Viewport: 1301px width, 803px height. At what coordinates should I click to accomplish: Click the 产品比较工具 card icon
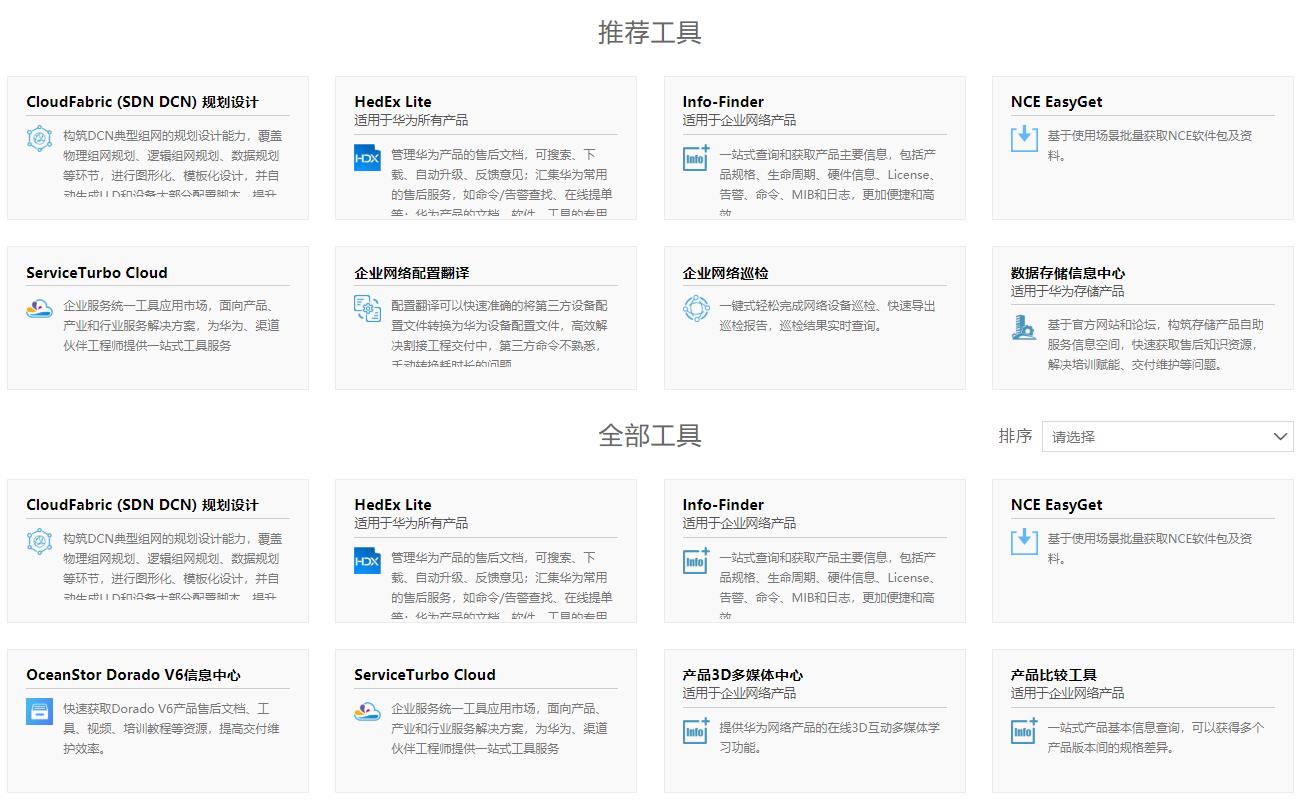tap(1024, 731)
